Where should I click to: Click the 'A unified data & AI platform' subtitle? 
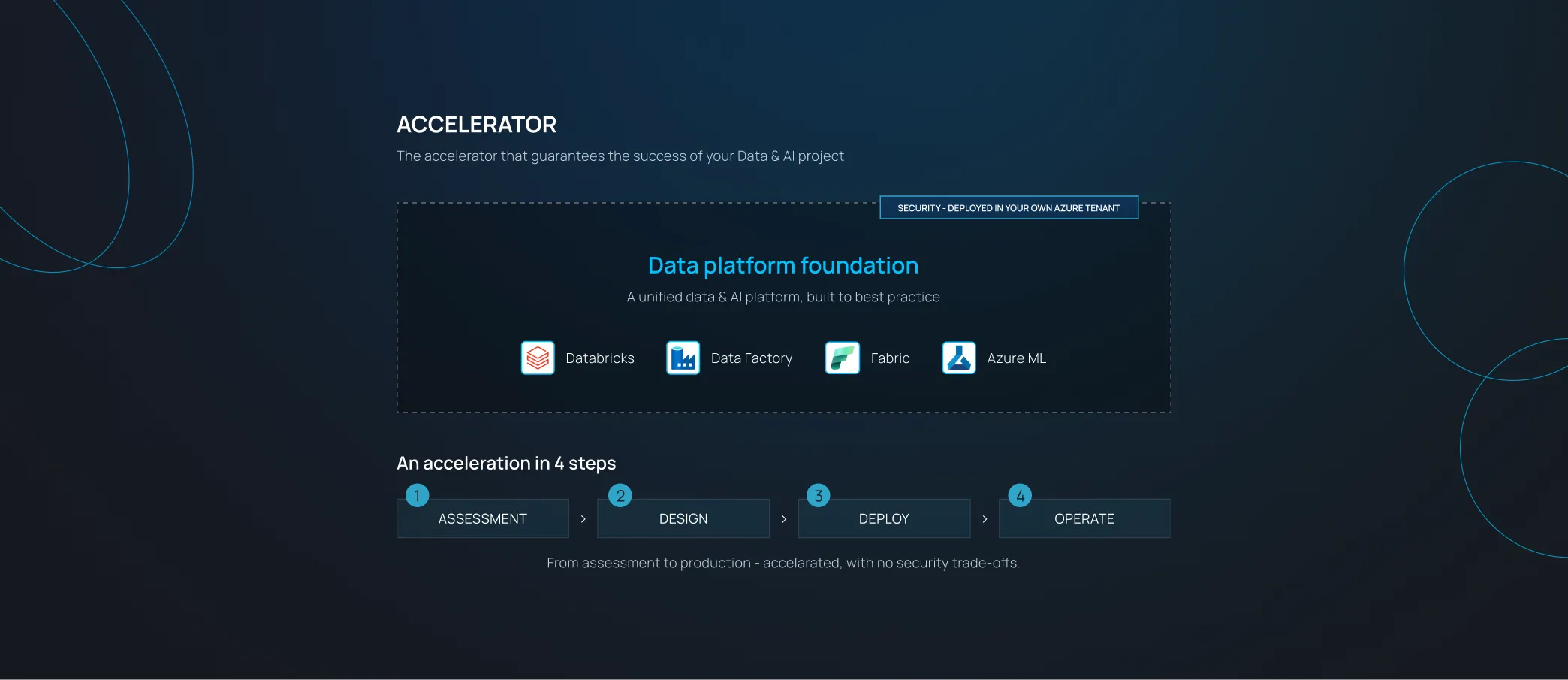tap(783, 297)
